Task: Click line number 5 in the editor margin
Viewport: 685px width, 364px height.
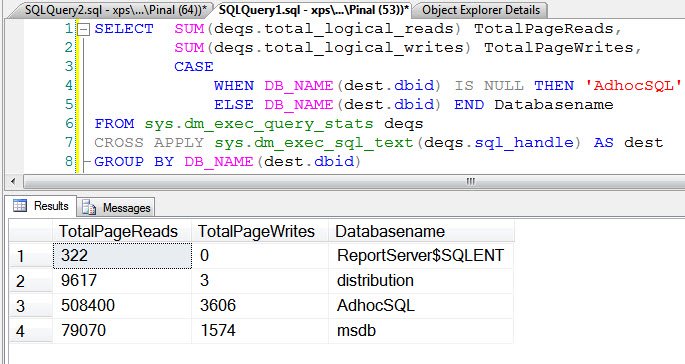Action: (69, 105)
